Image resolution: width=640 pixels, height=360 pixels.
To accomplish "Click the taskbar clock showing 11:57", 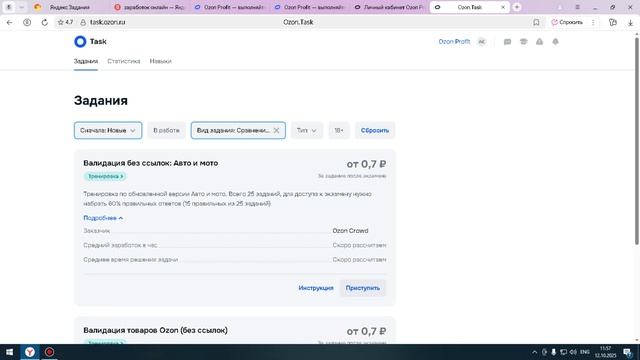I will click(605, 352).
